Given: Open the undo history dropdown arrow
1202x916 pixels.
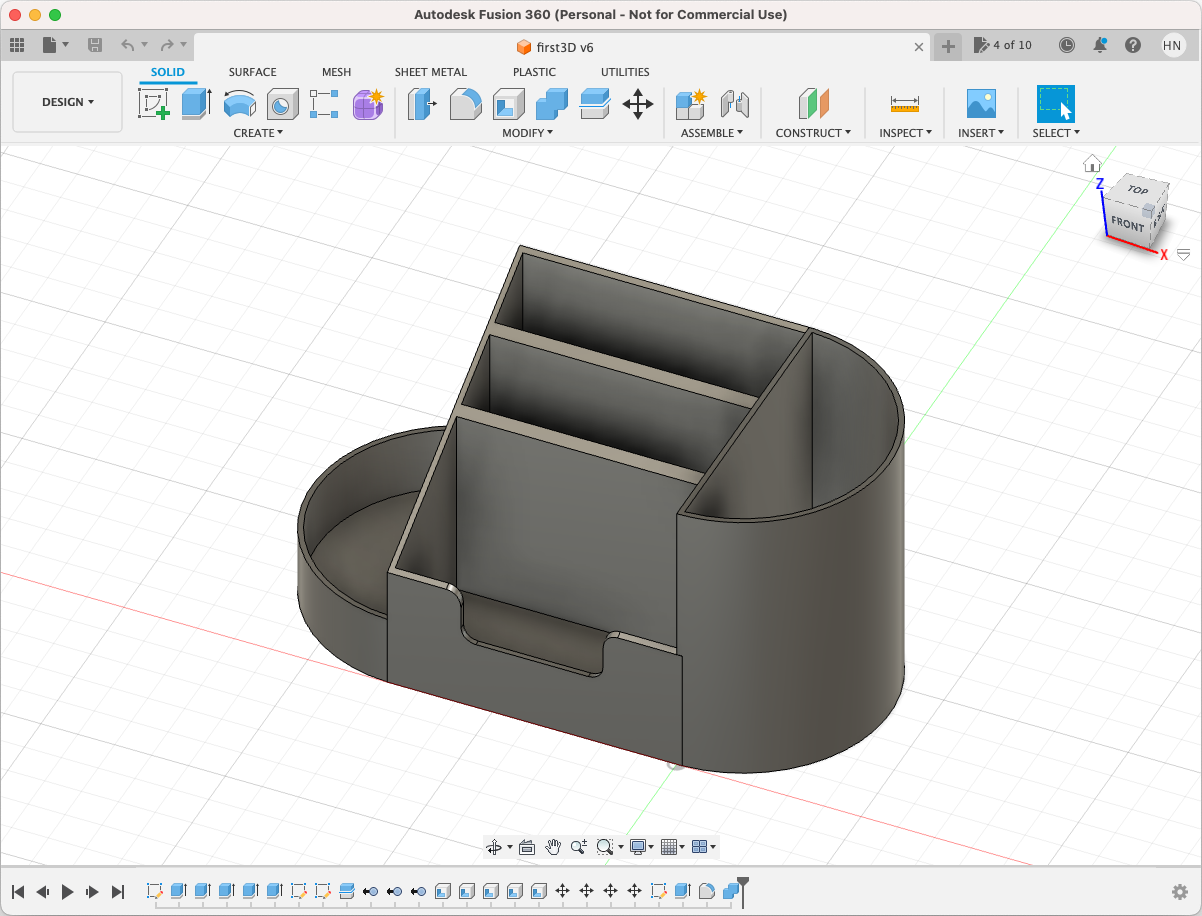Looking at the screenshot, I should [144, 45].
